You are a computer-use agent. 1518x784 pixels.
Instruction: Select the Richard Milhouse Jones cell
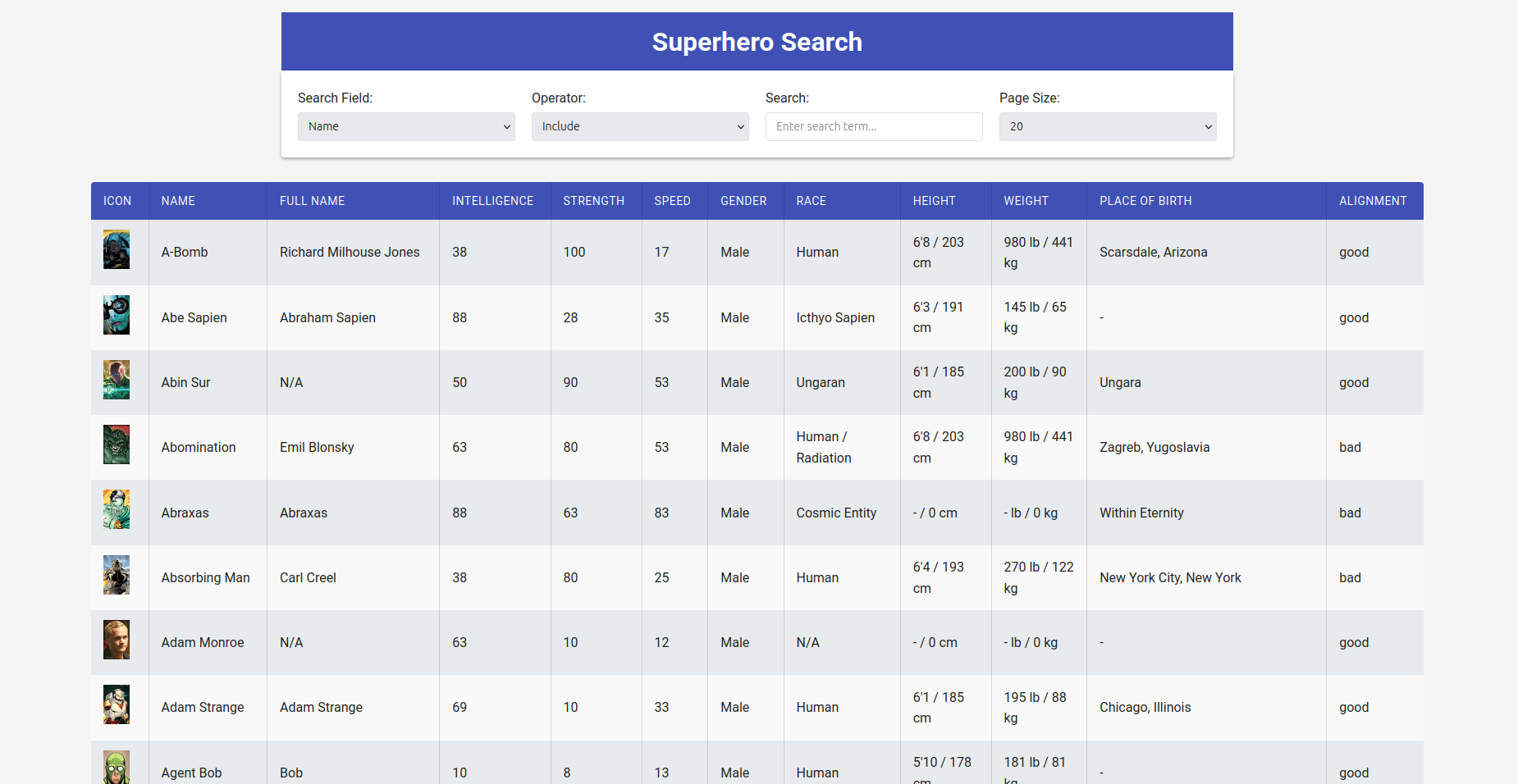350,253
